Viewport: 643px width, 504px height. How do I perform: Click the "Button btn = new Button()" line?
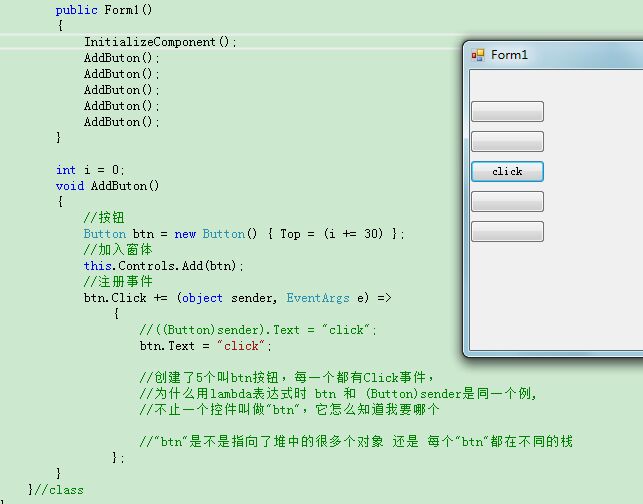(244, 234)
